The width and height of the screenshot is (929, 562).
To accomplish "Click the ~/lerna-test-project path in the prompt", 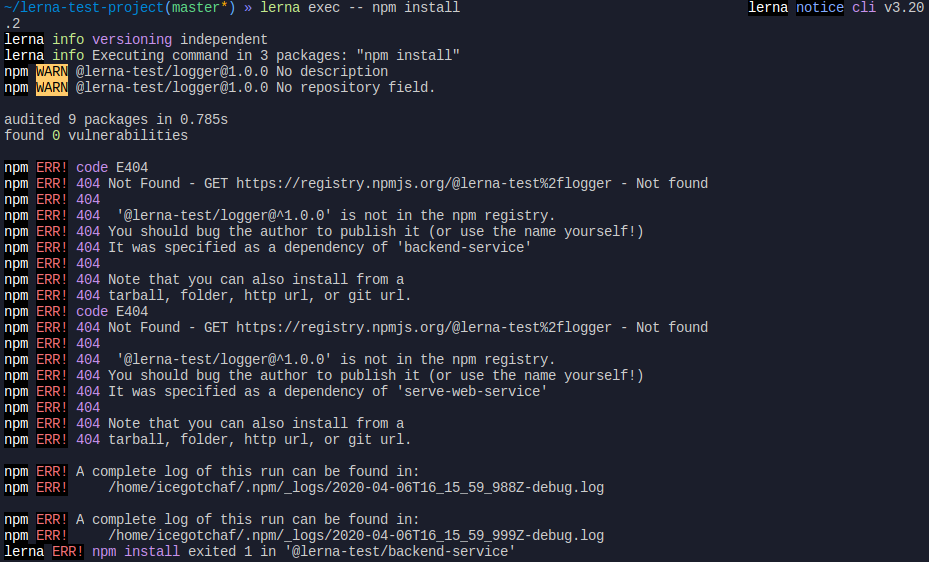I will (x=82, y=8).
